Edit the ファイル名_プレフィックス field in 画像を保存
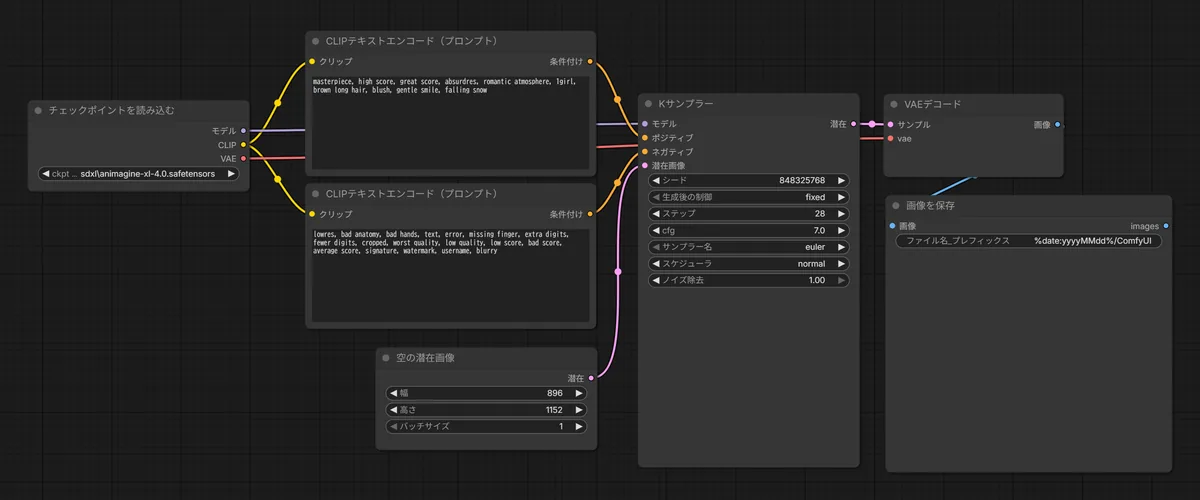Viewport: 1200px width, 500px height. [1028, 242]
